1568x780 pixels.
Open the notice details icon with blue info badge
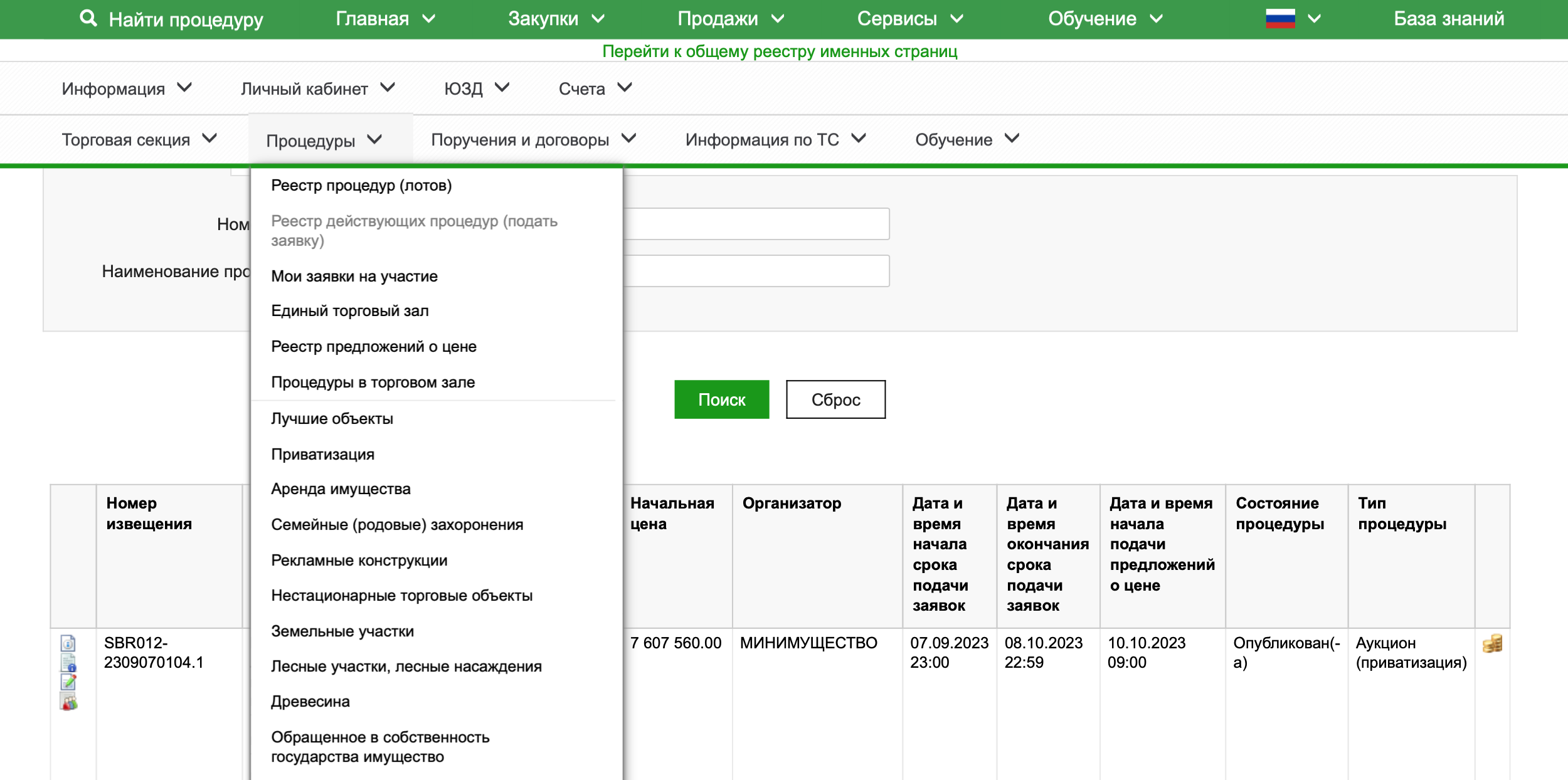click(68, 663)
